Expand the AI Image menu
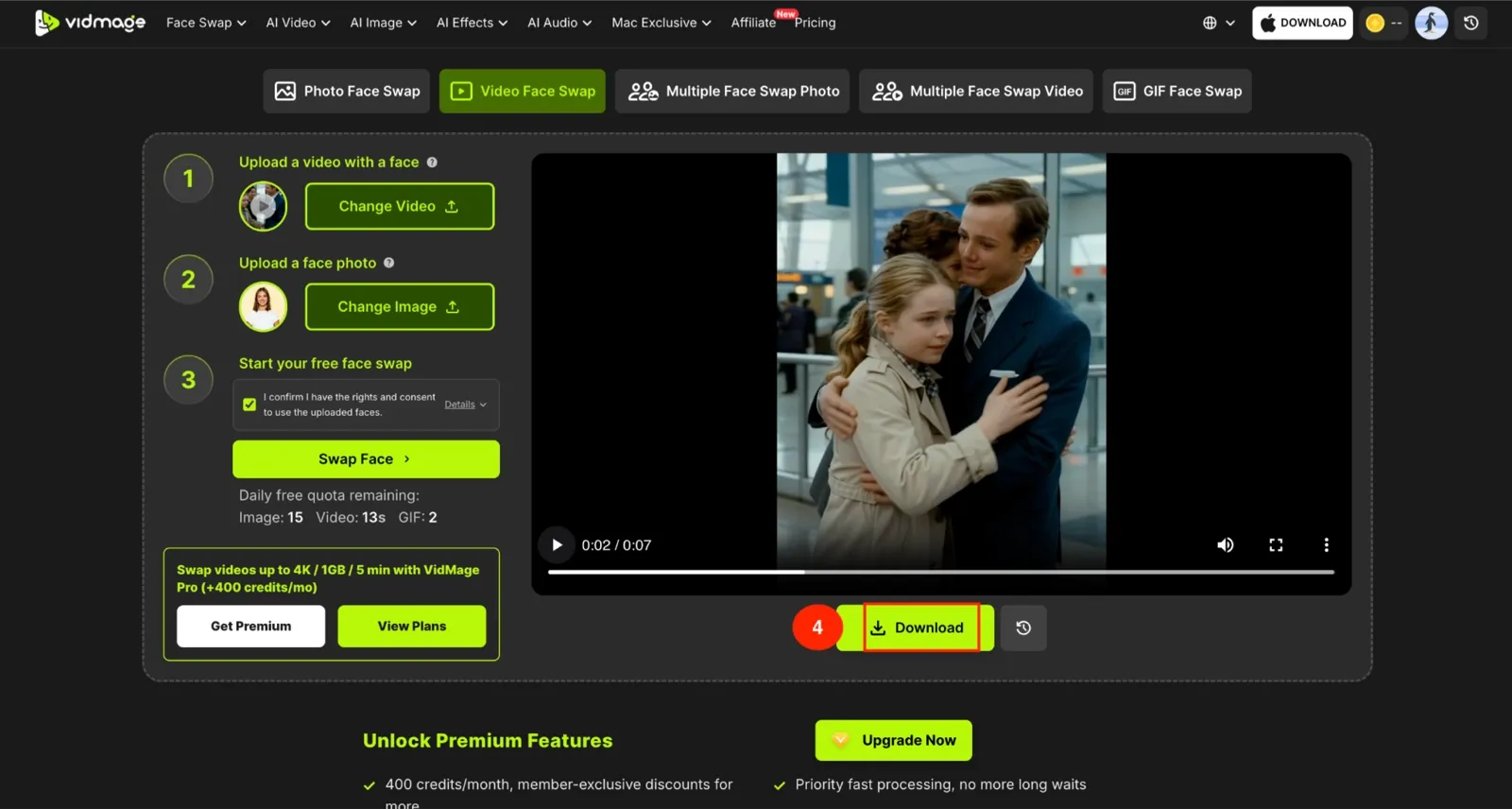Viewport: 1512px width, 809px height. point(383,23)
